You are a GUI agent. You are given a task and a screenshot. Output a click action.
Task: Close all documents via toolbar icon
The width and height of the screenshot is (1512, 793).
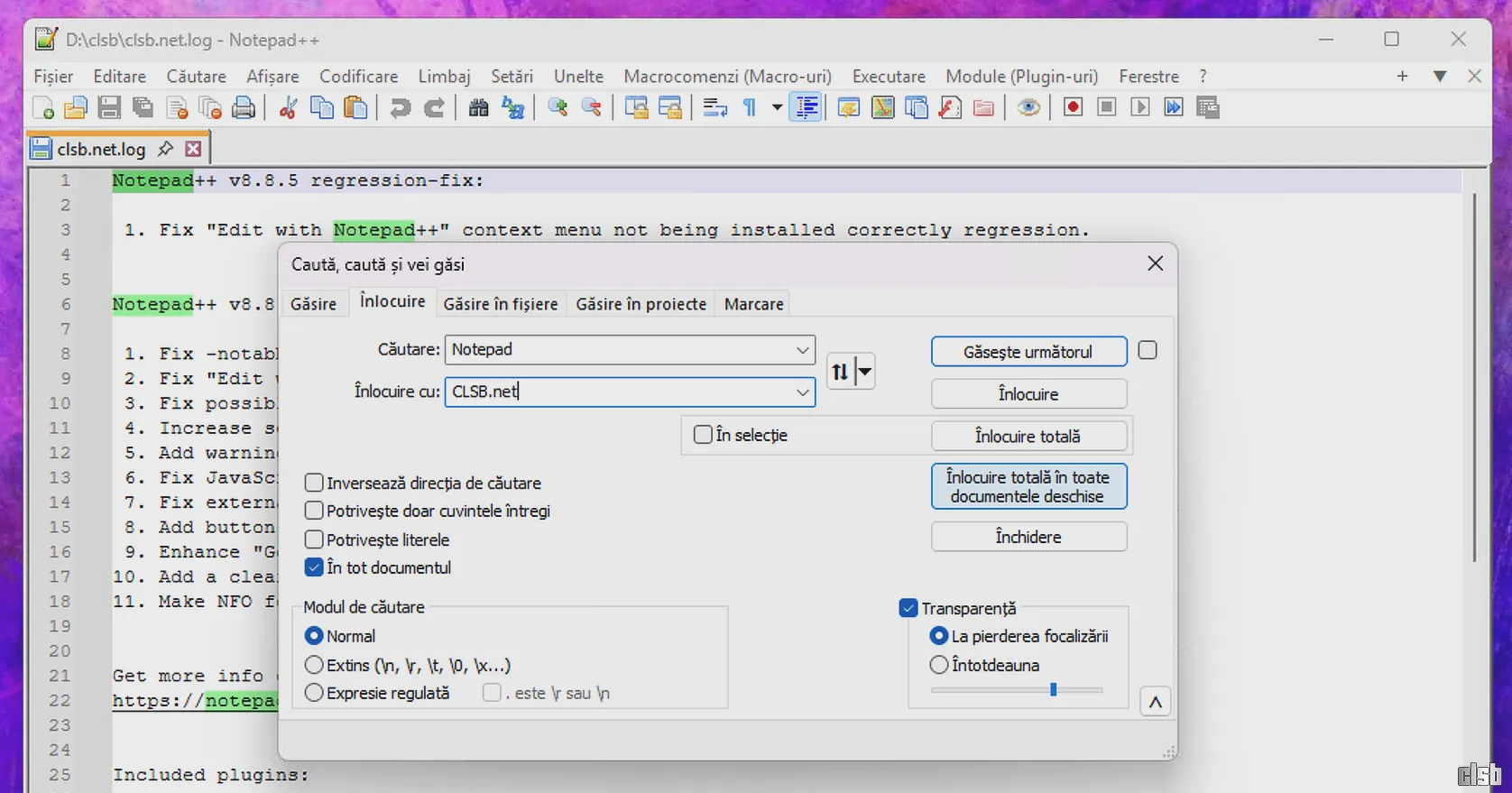pos(210,108)
